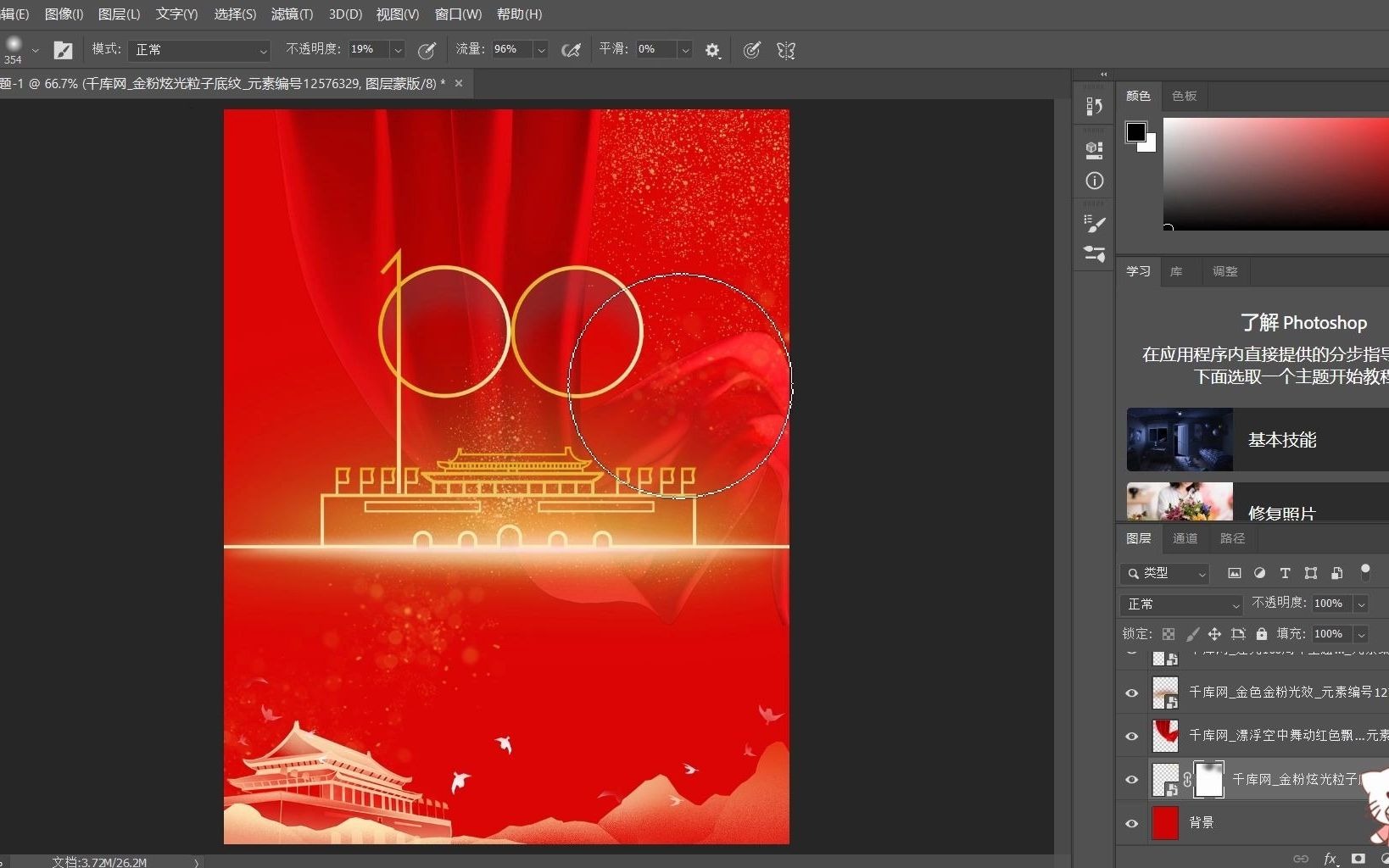Viewport: 1389px width, 868px height.
Task: Switch to the 库 tab
Action: 1176,271
